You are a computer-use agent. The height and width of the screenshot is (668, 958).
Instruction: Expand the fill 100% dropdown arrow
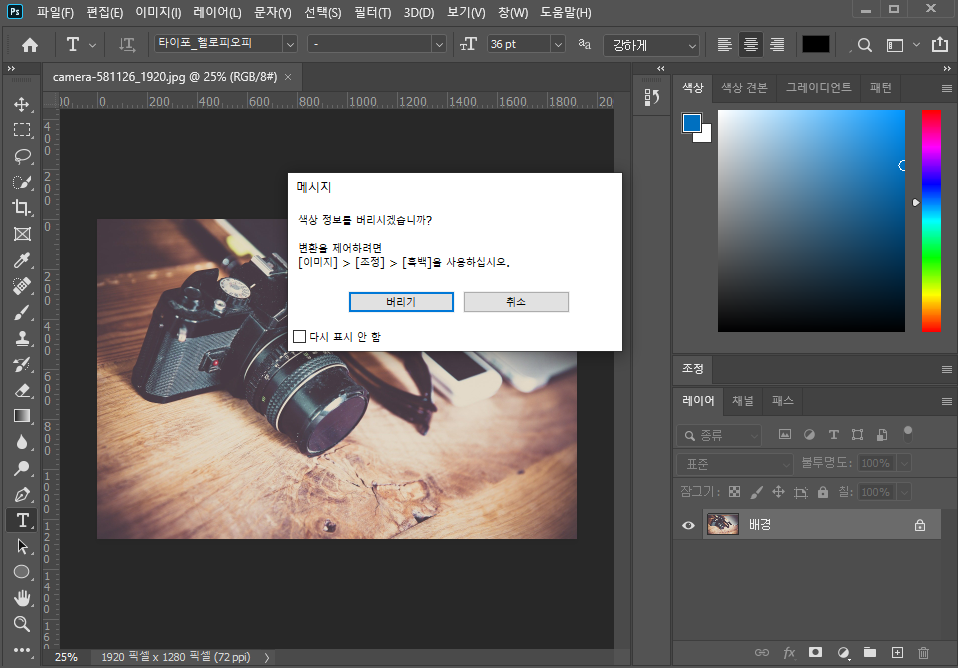click(904, 492)
